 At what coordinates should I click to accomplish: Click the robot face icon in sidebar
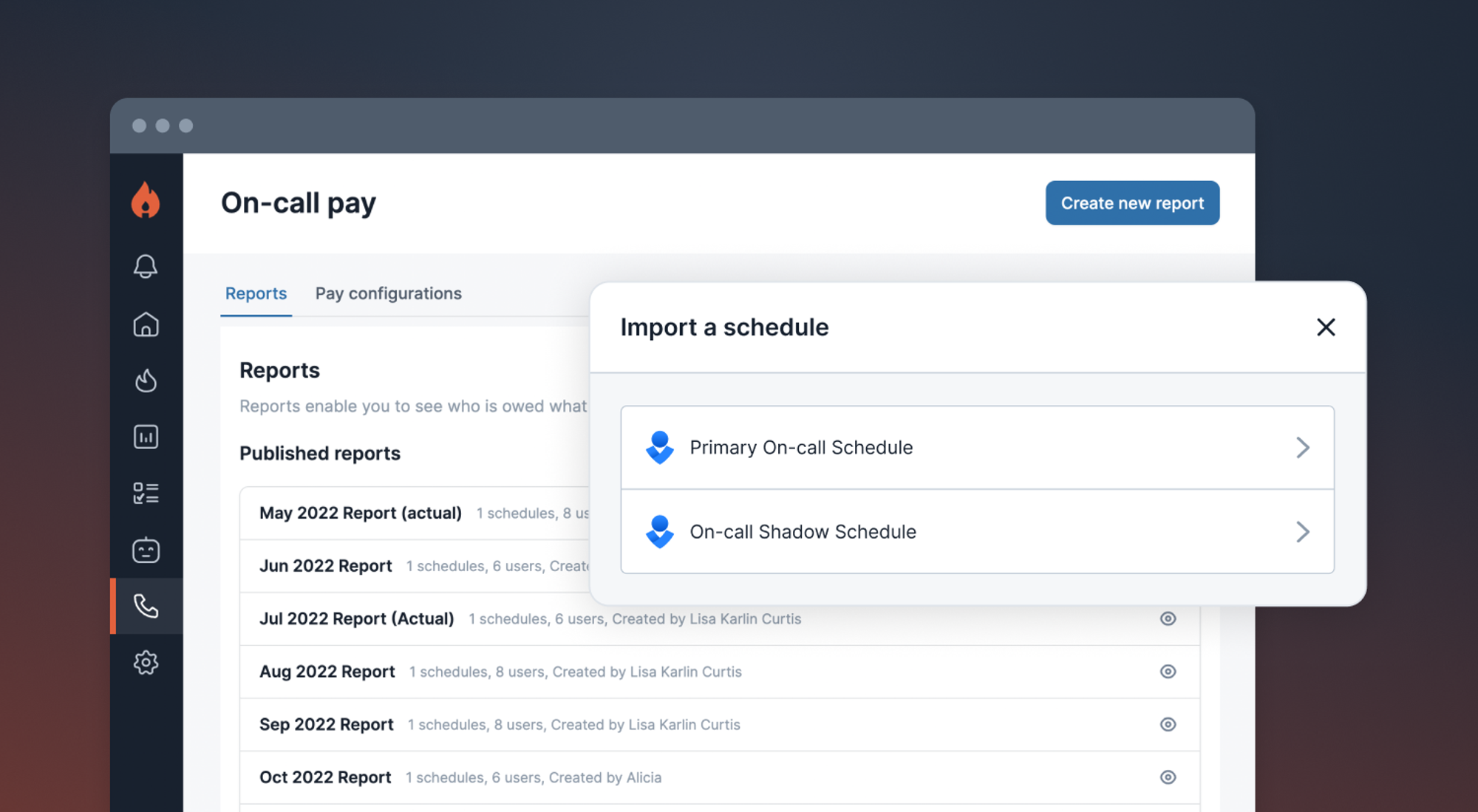(x=146, y=550)
